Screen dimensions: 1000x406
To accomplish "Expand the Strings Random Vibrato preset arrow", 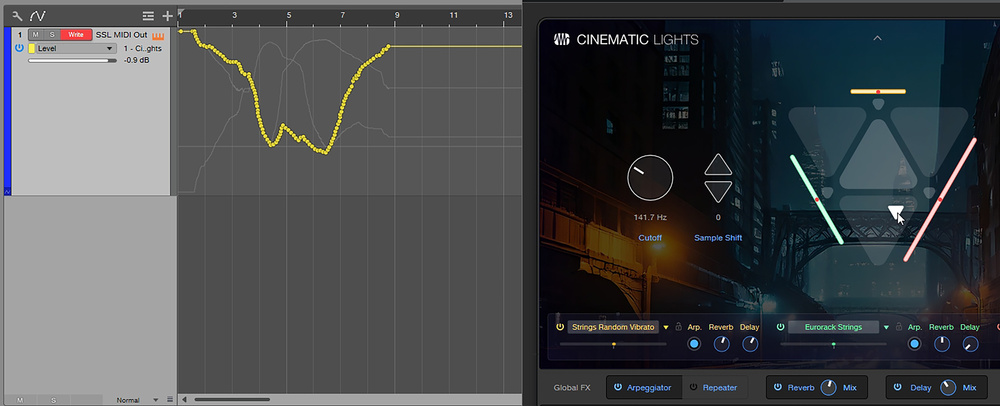I will coord(666,327).
